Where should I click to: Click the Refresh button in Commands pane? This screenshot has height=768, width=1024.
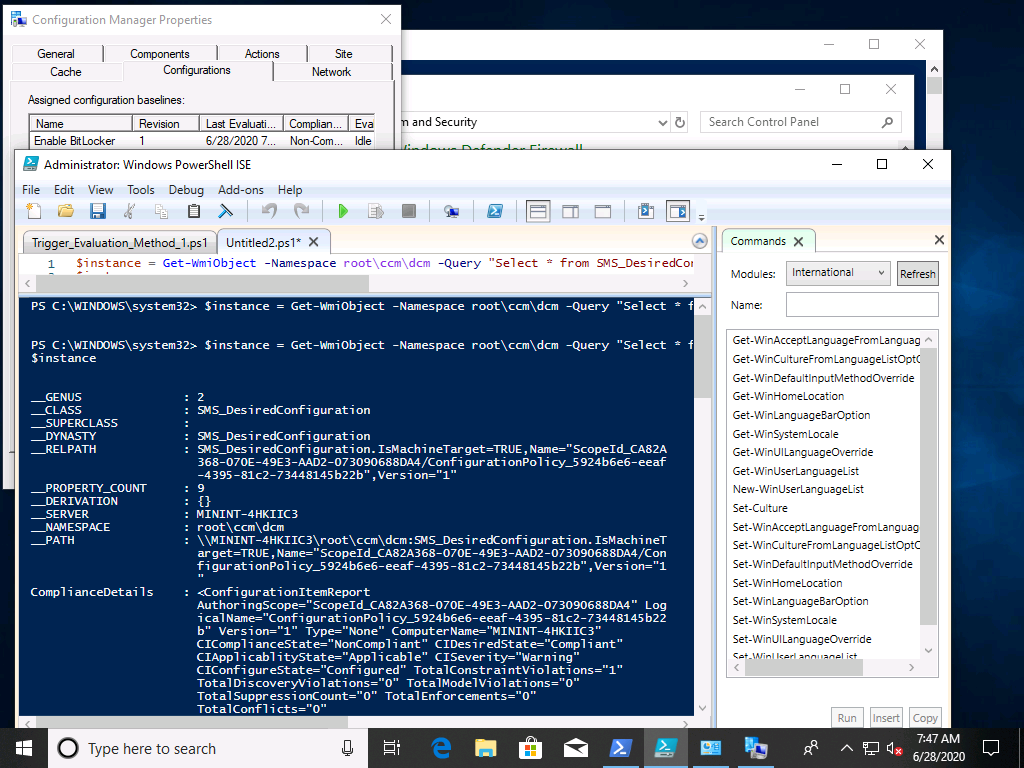click(918, 274)
